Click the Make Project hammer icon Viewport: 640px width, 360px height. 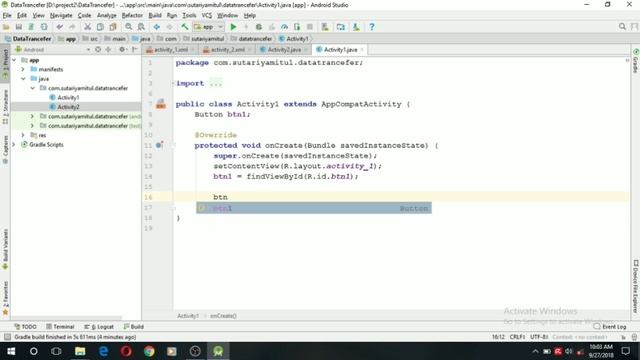click(x=184, y=27)
